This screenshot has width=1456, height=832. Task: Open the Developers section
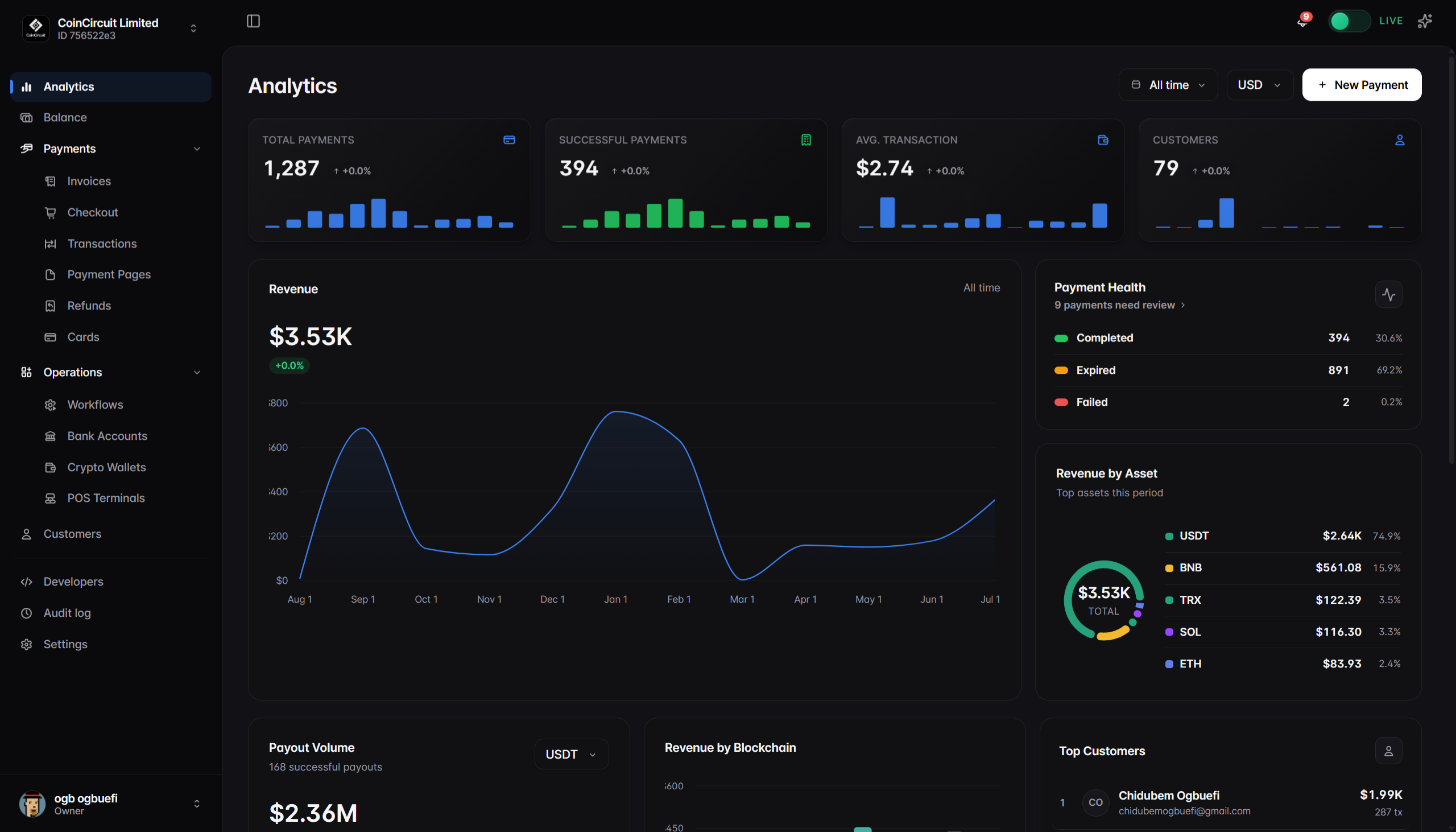coord(111,582)
